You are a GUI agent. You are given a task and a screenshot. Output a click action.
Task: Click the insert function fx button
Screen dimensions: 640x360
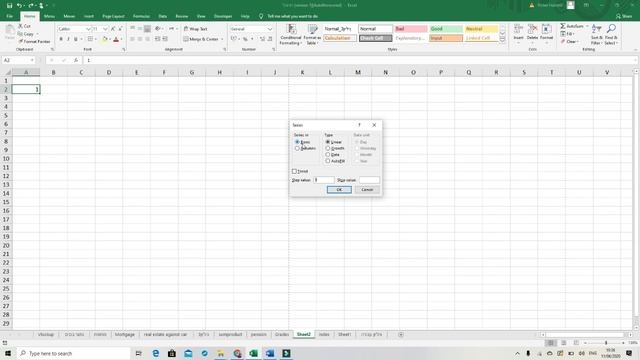76,60
